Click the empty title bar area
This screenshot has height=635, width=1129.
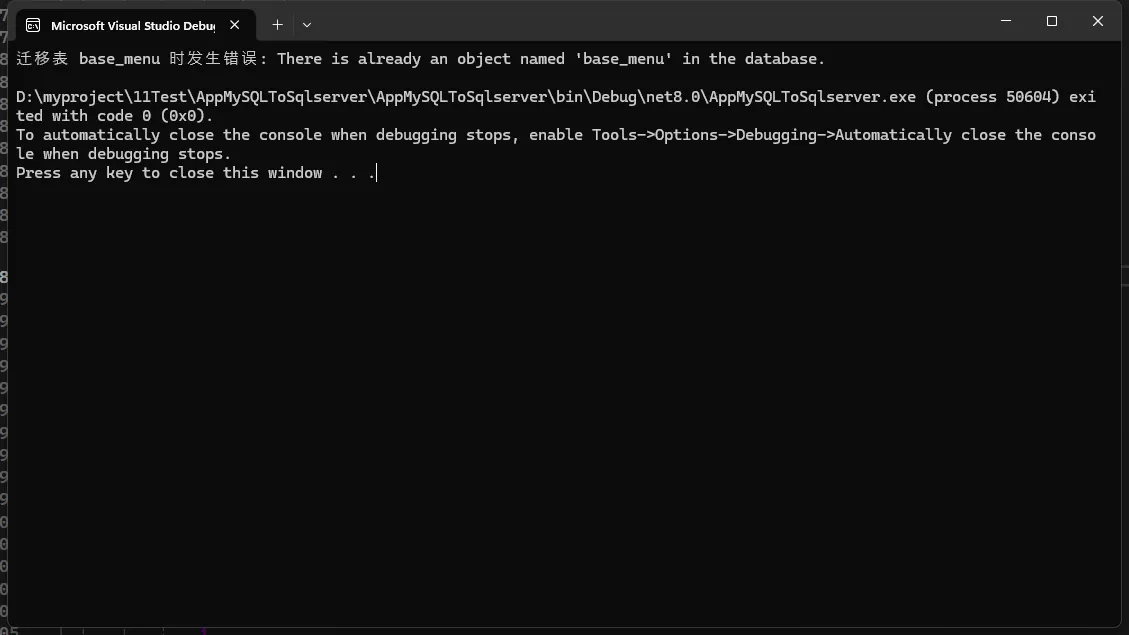click(x=650, y=22)
